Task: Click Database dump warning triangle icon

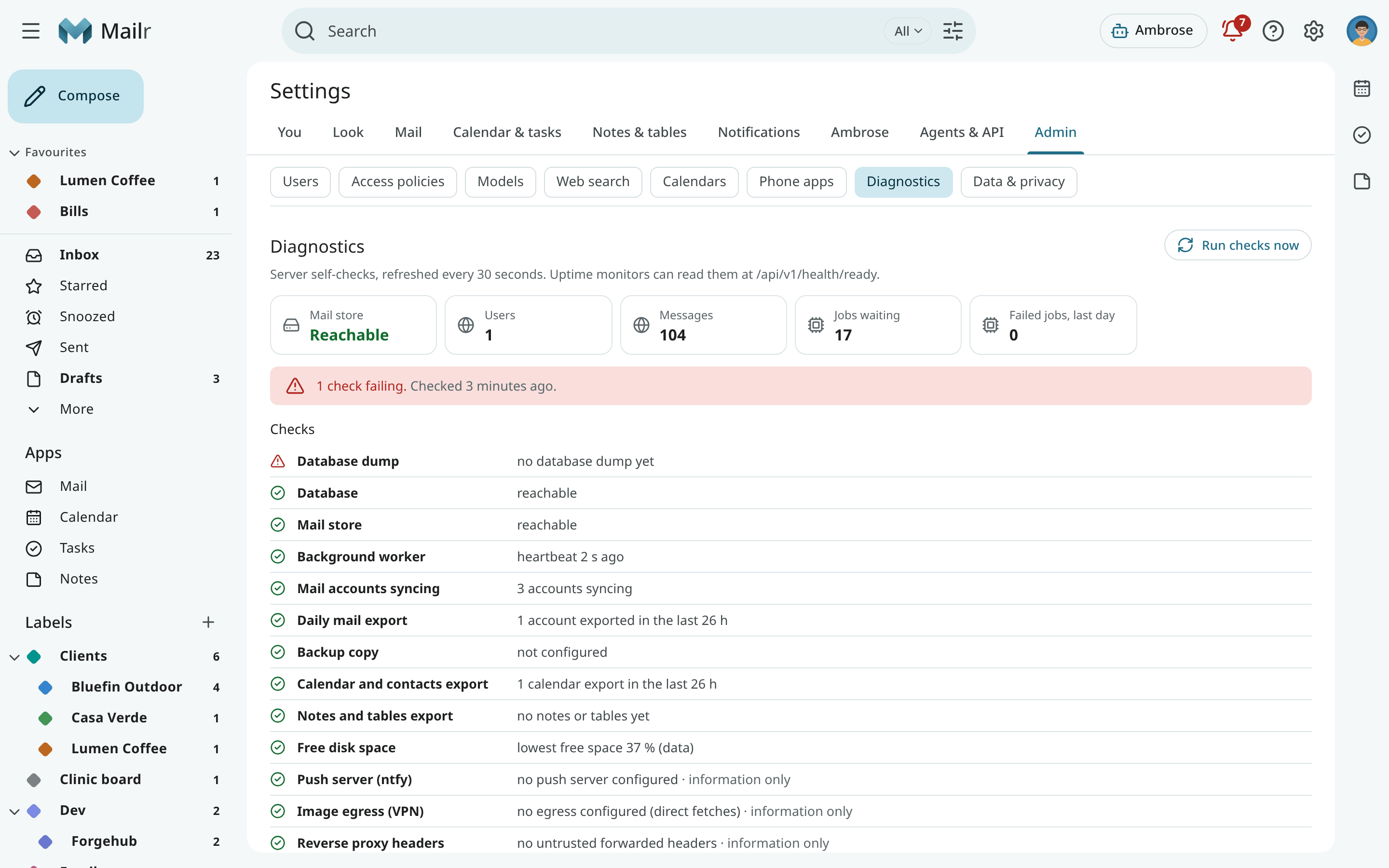Action: coord(278,461)
